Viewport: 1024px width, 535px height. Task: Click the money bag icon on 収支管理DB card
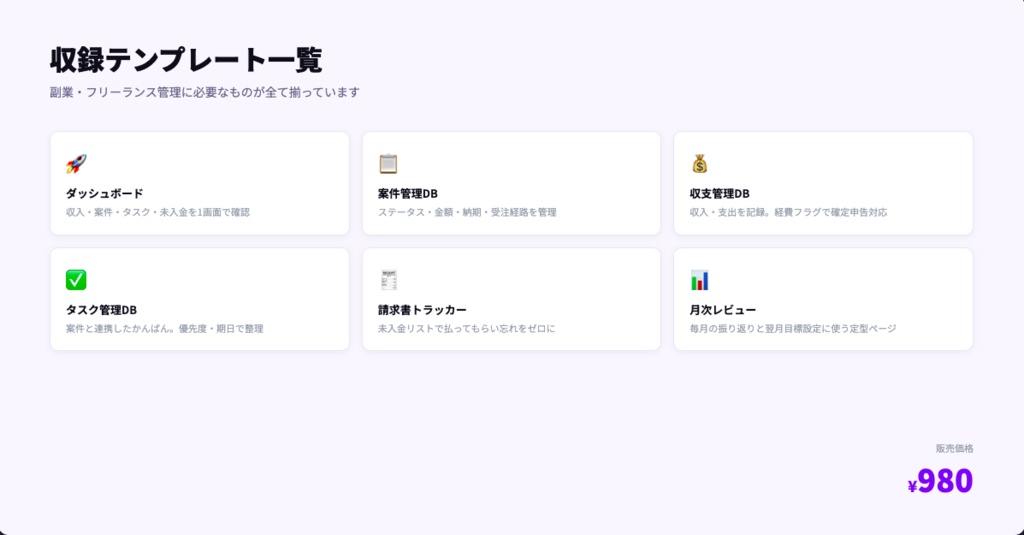699,163
